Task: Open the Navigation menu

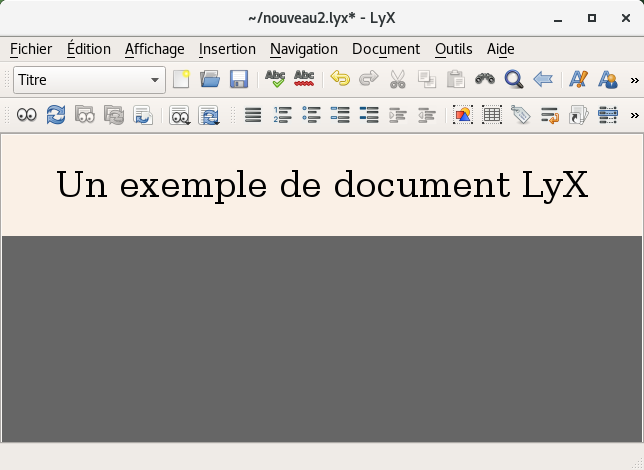Action: [x=304, y=49]
